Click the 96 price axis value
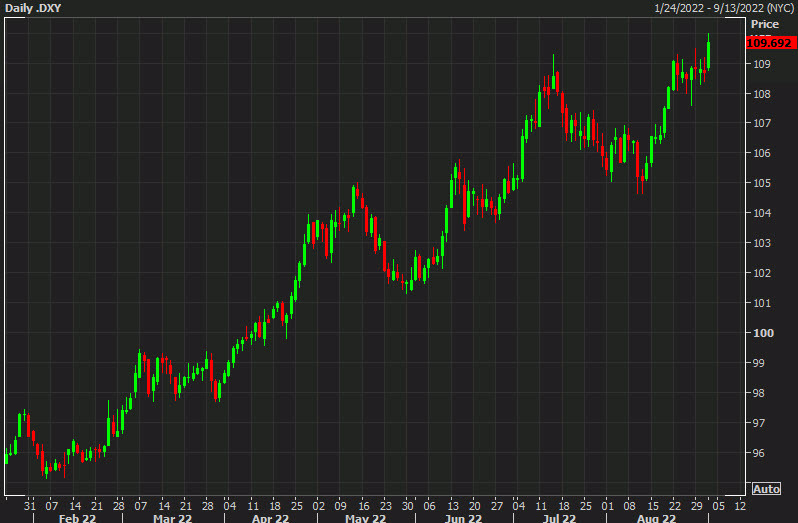This screenshot has width=798, height=523. tap(760, 453)
